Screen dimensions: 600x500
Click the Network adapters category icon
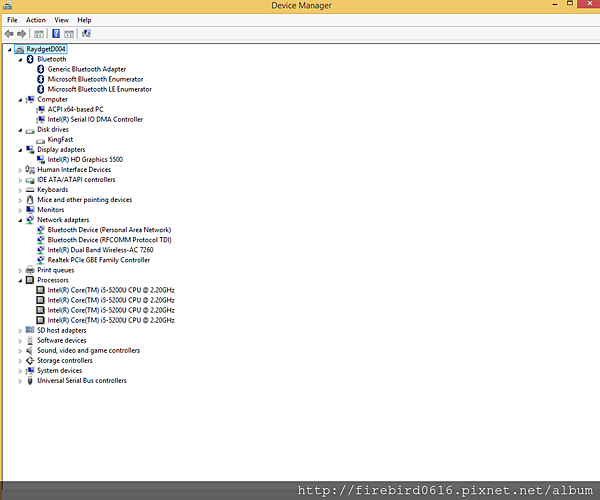tap(30, 220)
